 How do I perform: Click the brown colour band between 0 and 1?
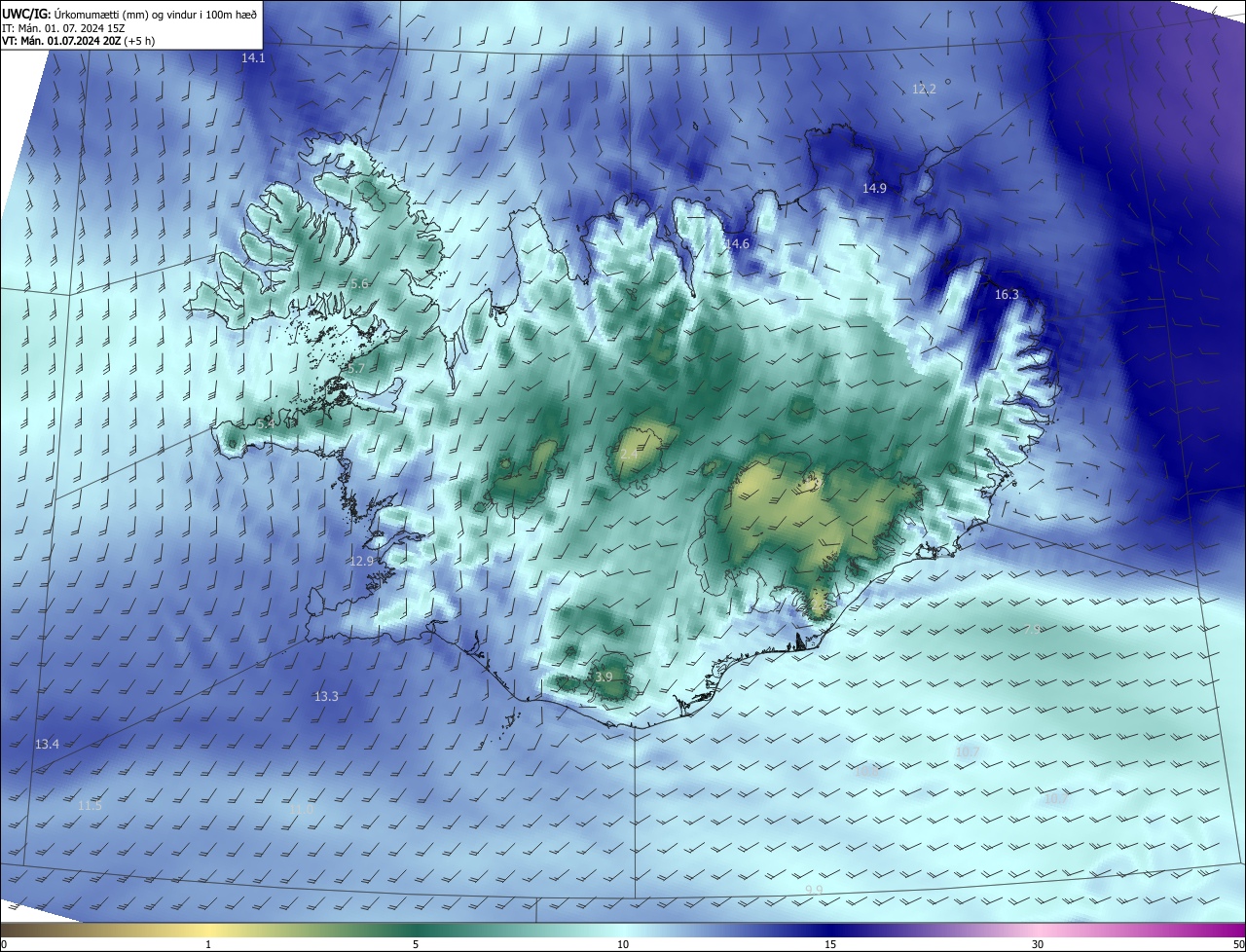click(x=104, y=930)
